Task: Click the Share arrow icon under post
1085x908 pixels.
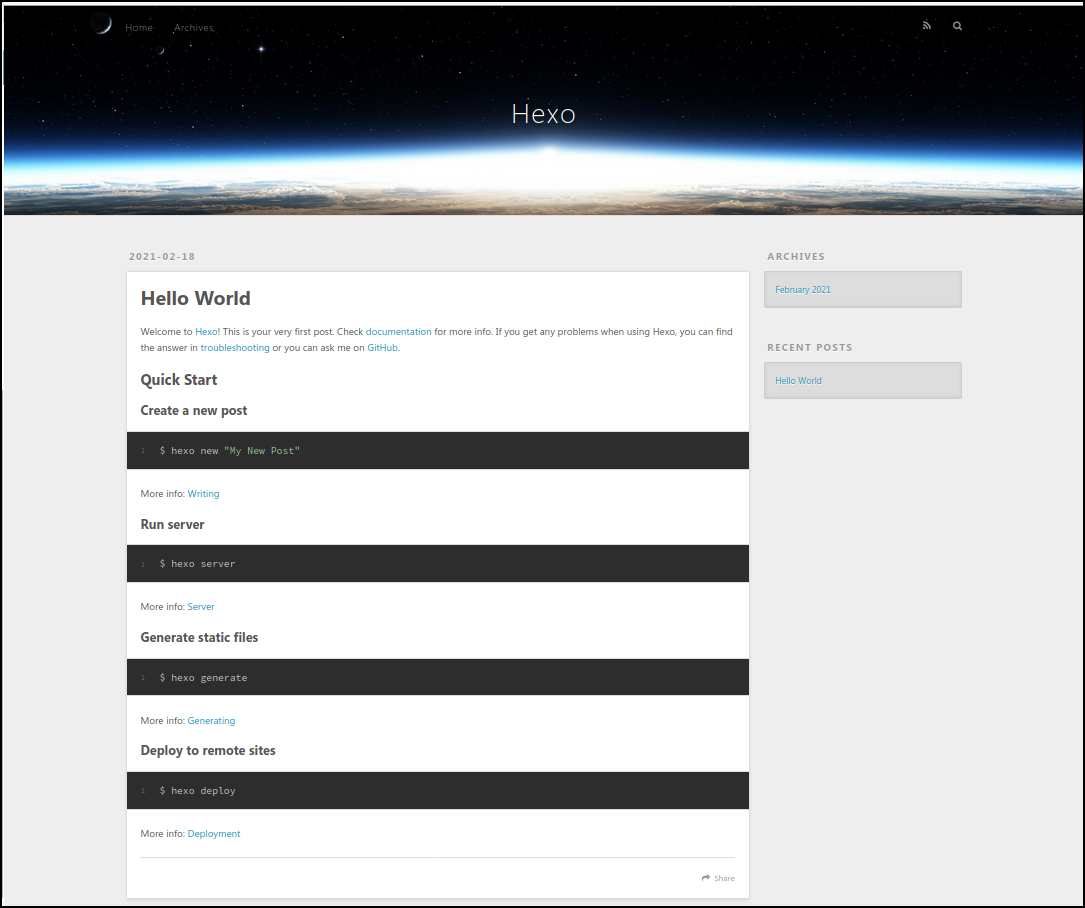Action: pos(706,878)
